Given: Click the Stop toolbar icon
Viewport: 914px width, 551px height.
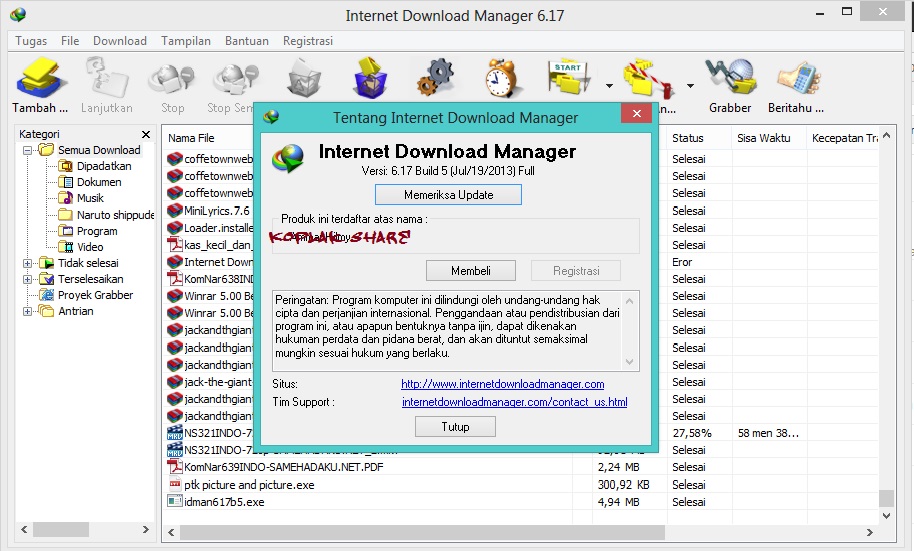Looking at the screenshot, I should point(172,79).
